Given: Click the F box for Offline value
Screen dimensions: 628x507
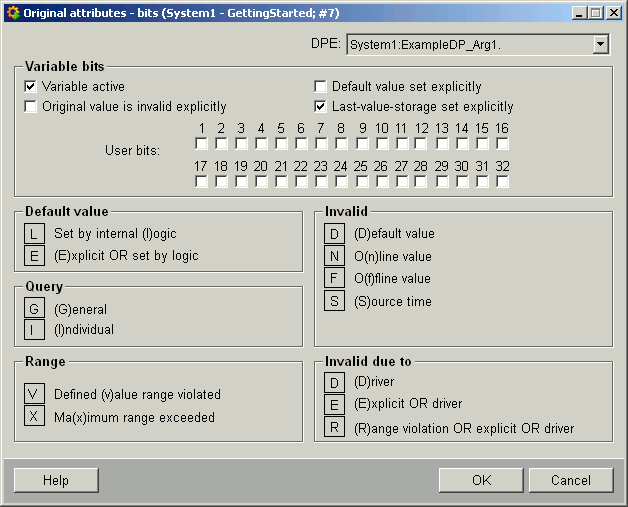Looking at the screenshot, I should click(x=335, y=278).
